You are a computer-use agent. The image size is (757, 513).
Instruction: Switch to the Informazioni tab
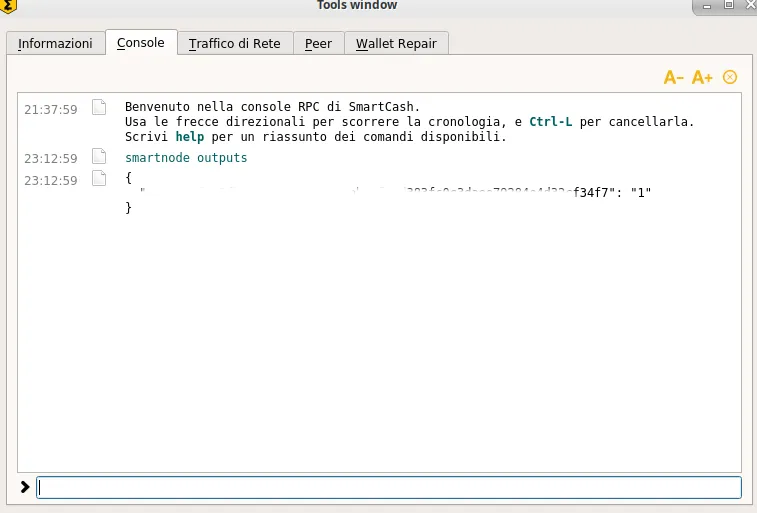(56, 43)
